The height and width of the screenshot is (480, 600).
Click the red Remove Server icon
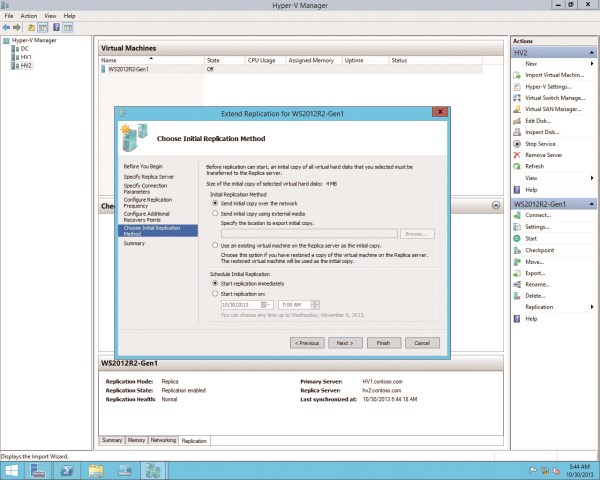(x=517, y=155)
